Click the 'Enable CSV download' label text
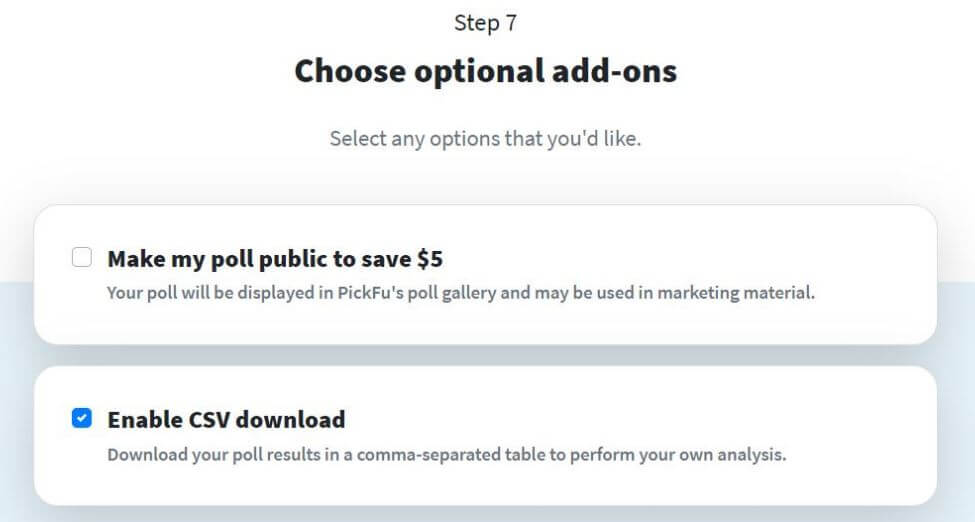This screenshot has height=522, width=975. (x=226, y=419)
